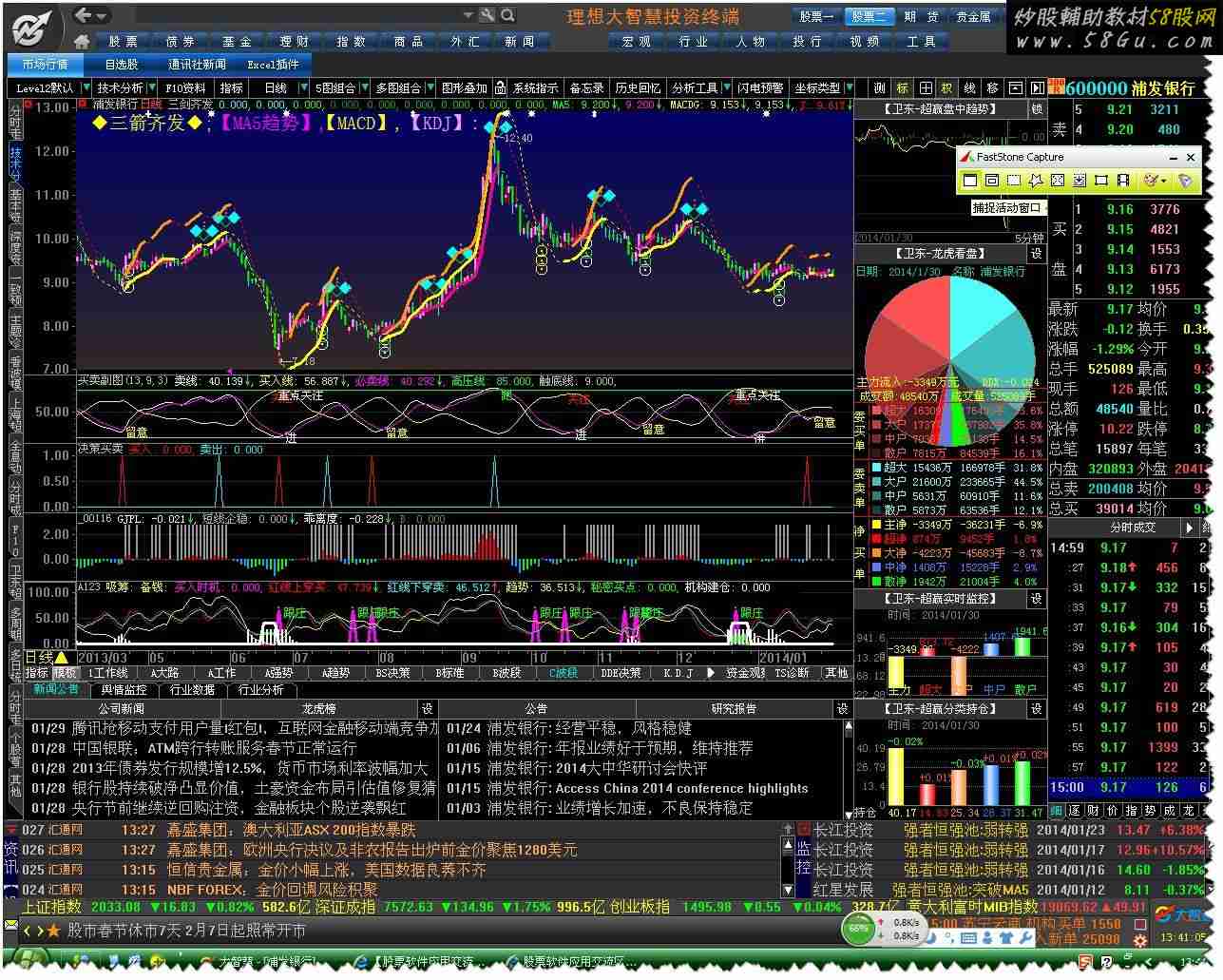Switch to the 通讯社新闻 tab
The height and width of the screenshot is (980, 1223).
pos(198,64)
